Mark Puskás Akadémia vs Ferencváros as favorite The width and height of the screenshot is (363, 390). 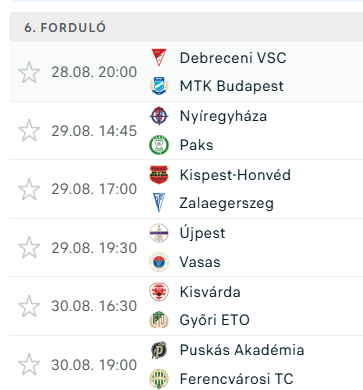click(29, 365)
